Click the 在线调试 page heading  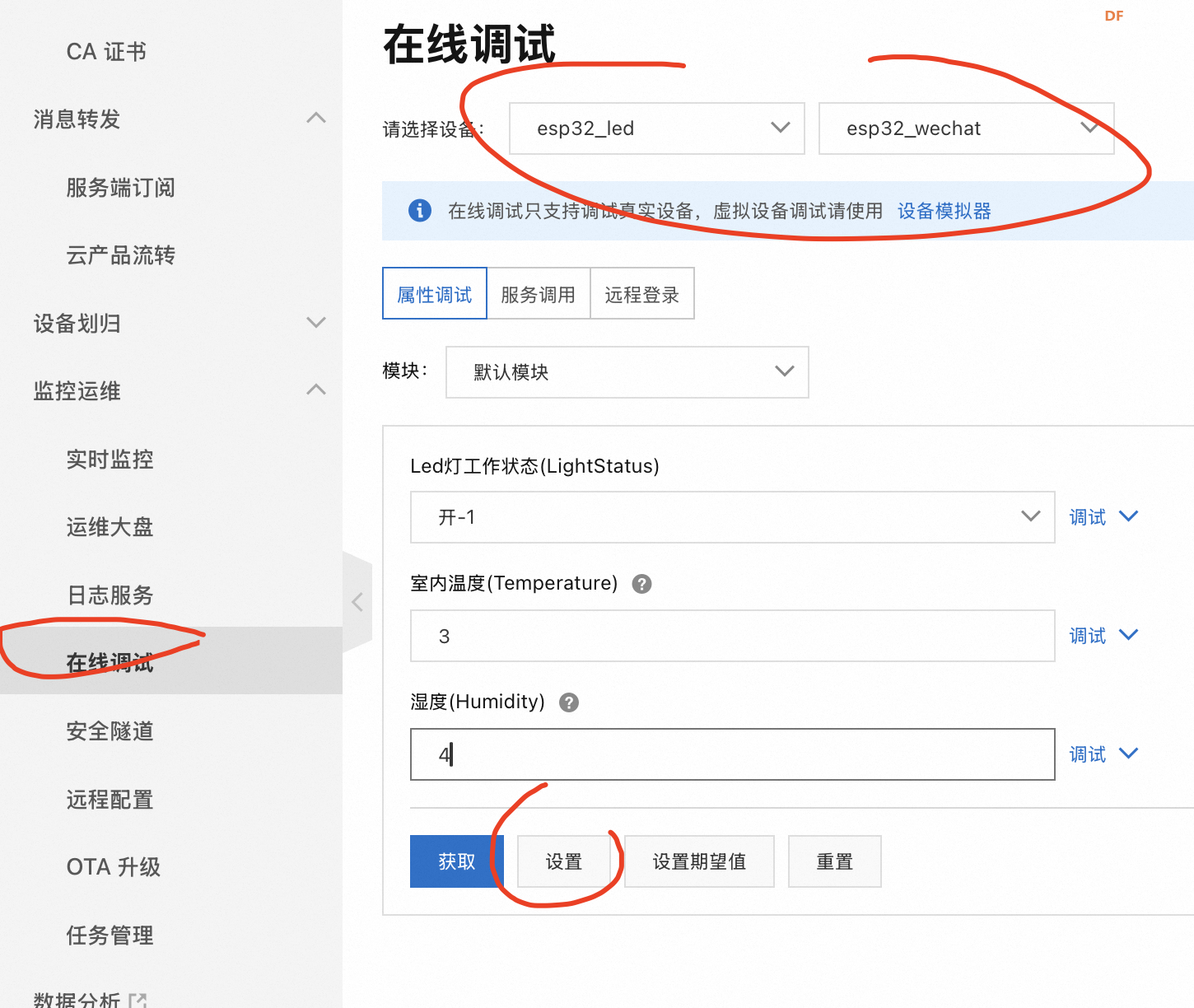[469, 44]
